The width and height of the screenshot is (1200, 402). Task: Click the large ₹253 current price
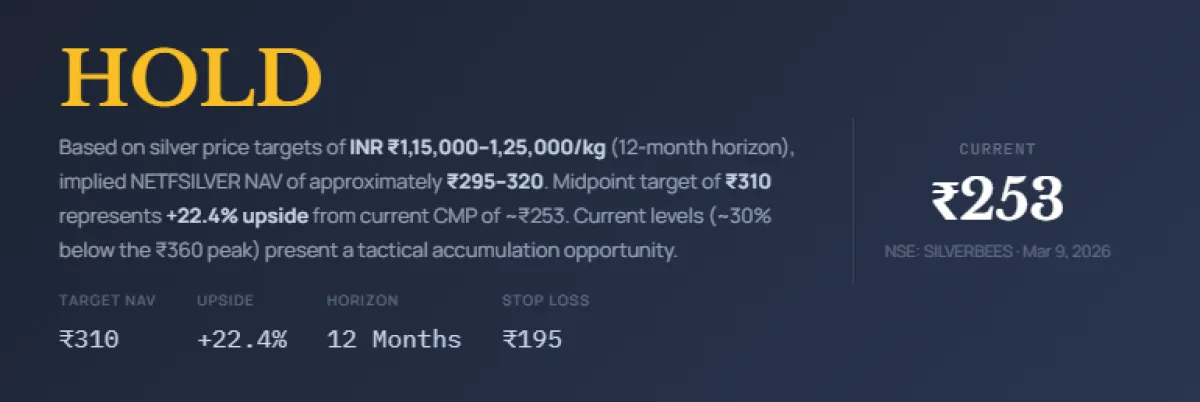pyautogui.click(x=997, y=200)
